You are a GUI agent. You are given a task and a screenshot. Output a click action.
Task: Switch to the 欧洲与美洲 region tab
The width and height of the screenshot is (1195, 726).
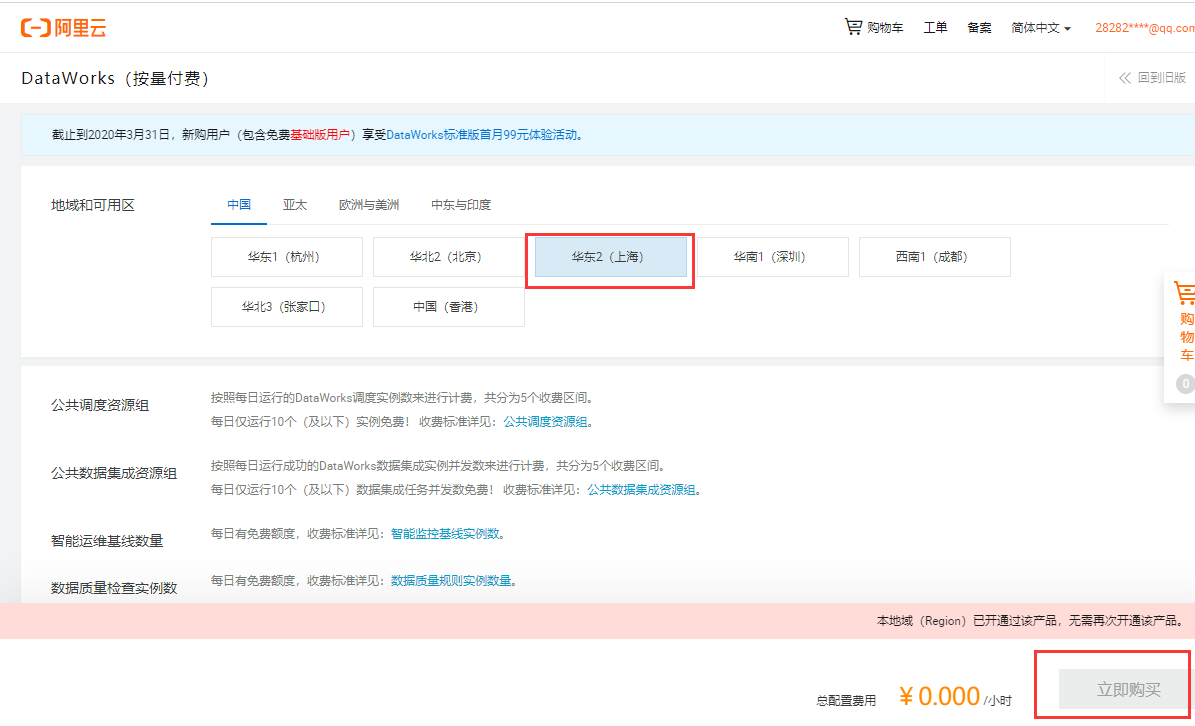click(x=369, y=205)
